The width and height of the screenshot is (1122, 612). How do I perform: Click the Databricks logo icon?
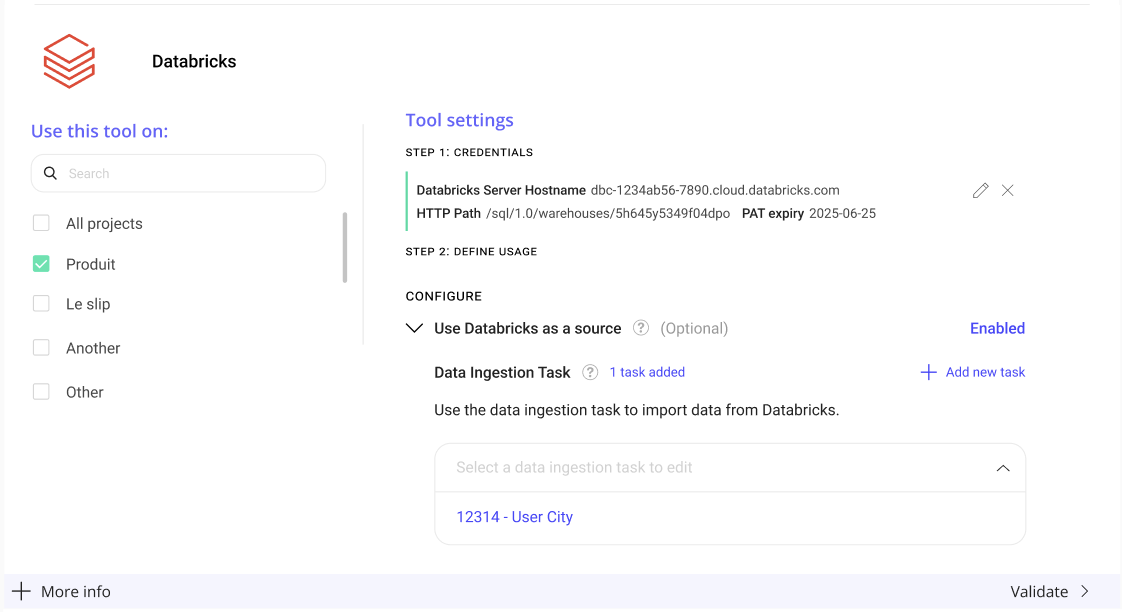point(69,61)
